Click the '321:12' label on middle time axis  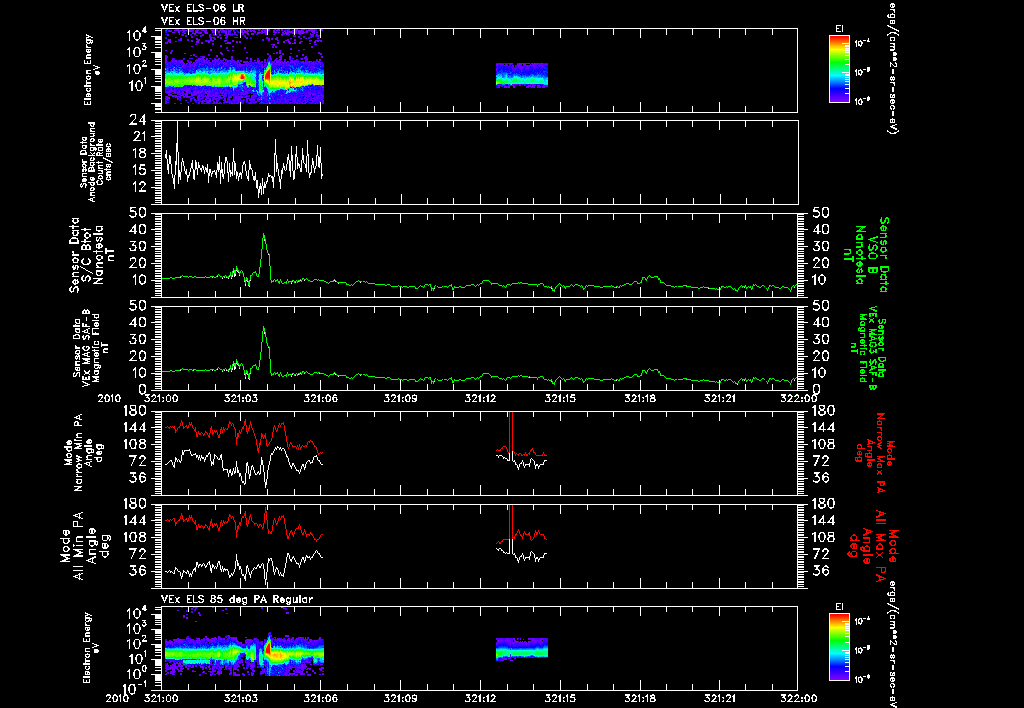[x=480, y=398]
